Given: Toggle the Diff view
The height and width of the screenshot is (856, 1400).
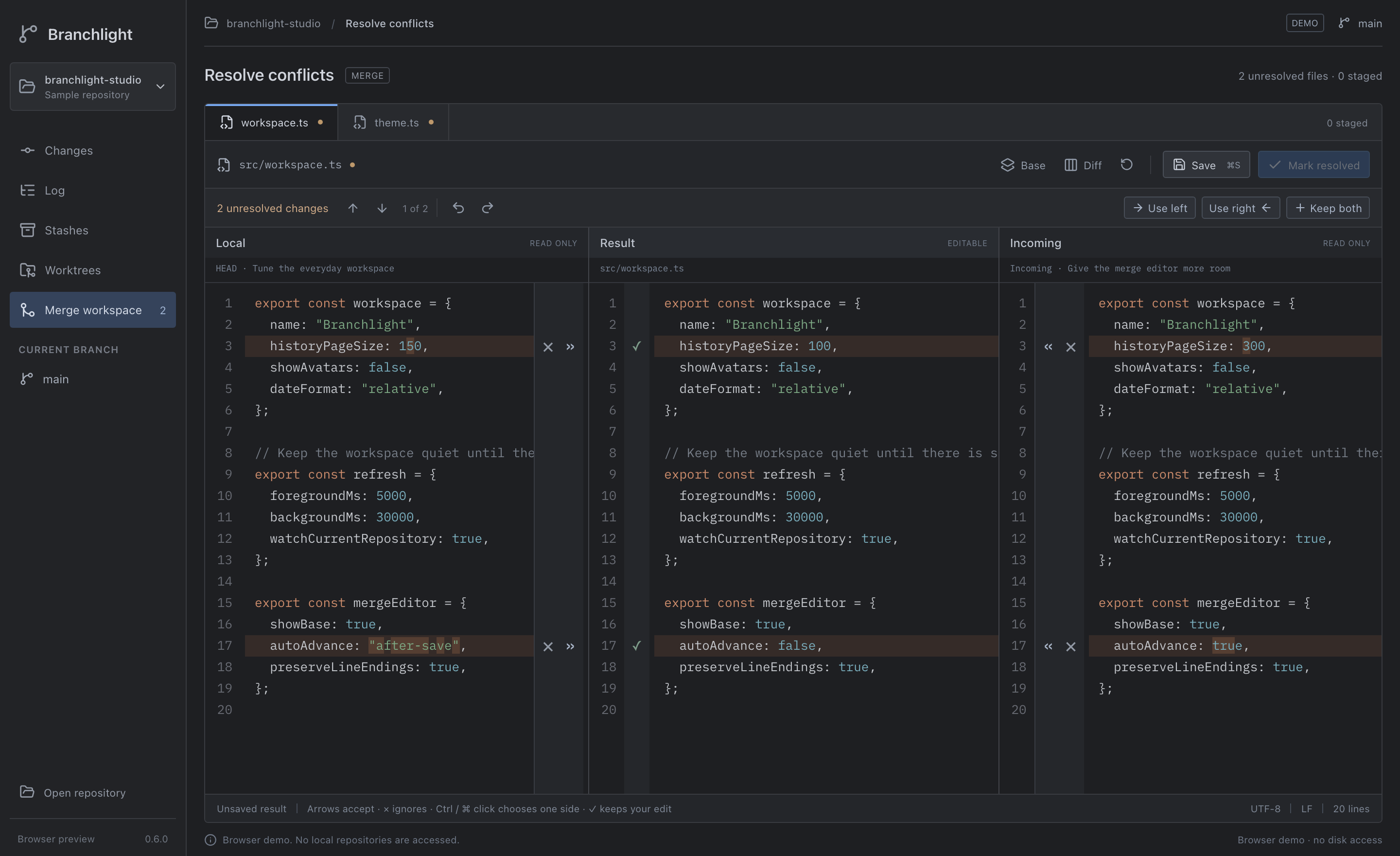Looking at the screenshot, I should (x=1083, y=165).
